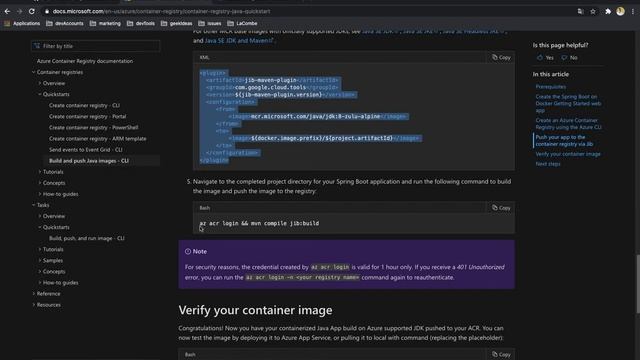Open the issues bookmarks folder

click(x=210, y=24)
